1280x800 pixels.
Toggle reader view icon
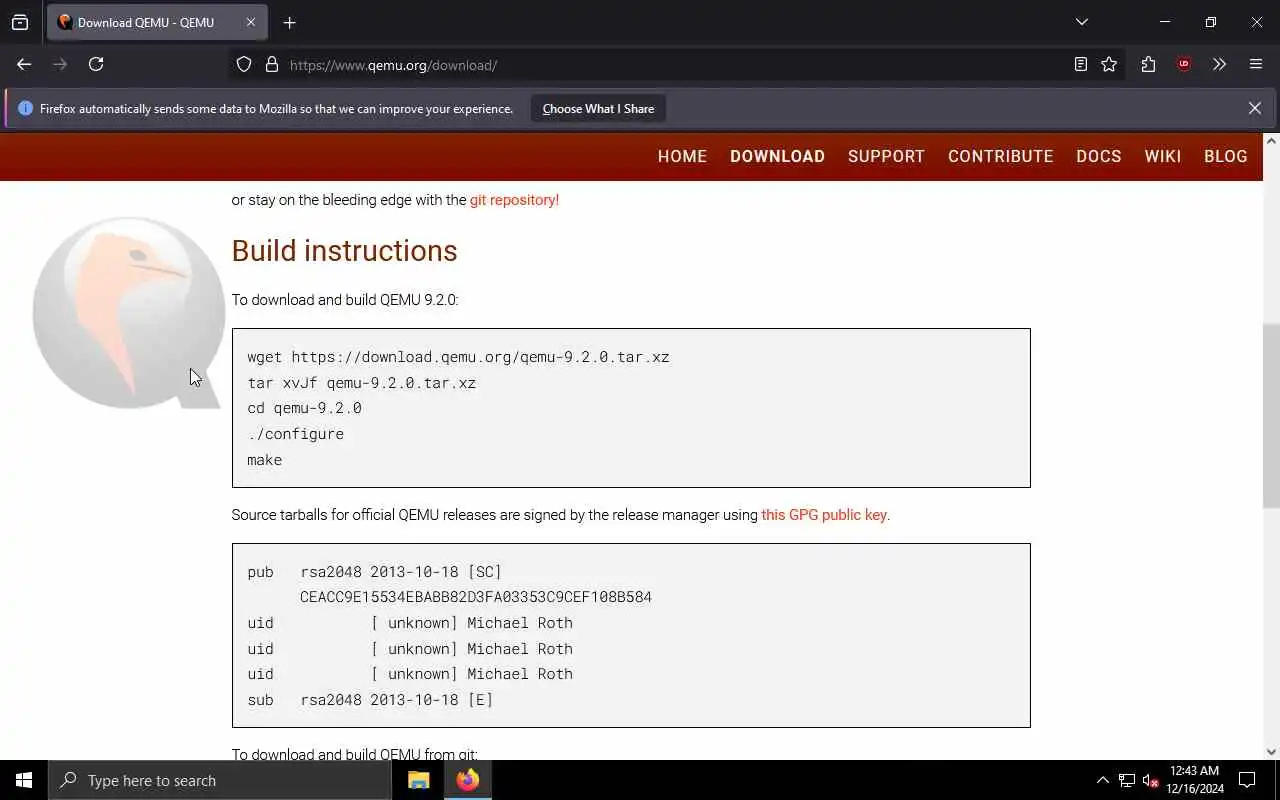[x=1080, y=64]
